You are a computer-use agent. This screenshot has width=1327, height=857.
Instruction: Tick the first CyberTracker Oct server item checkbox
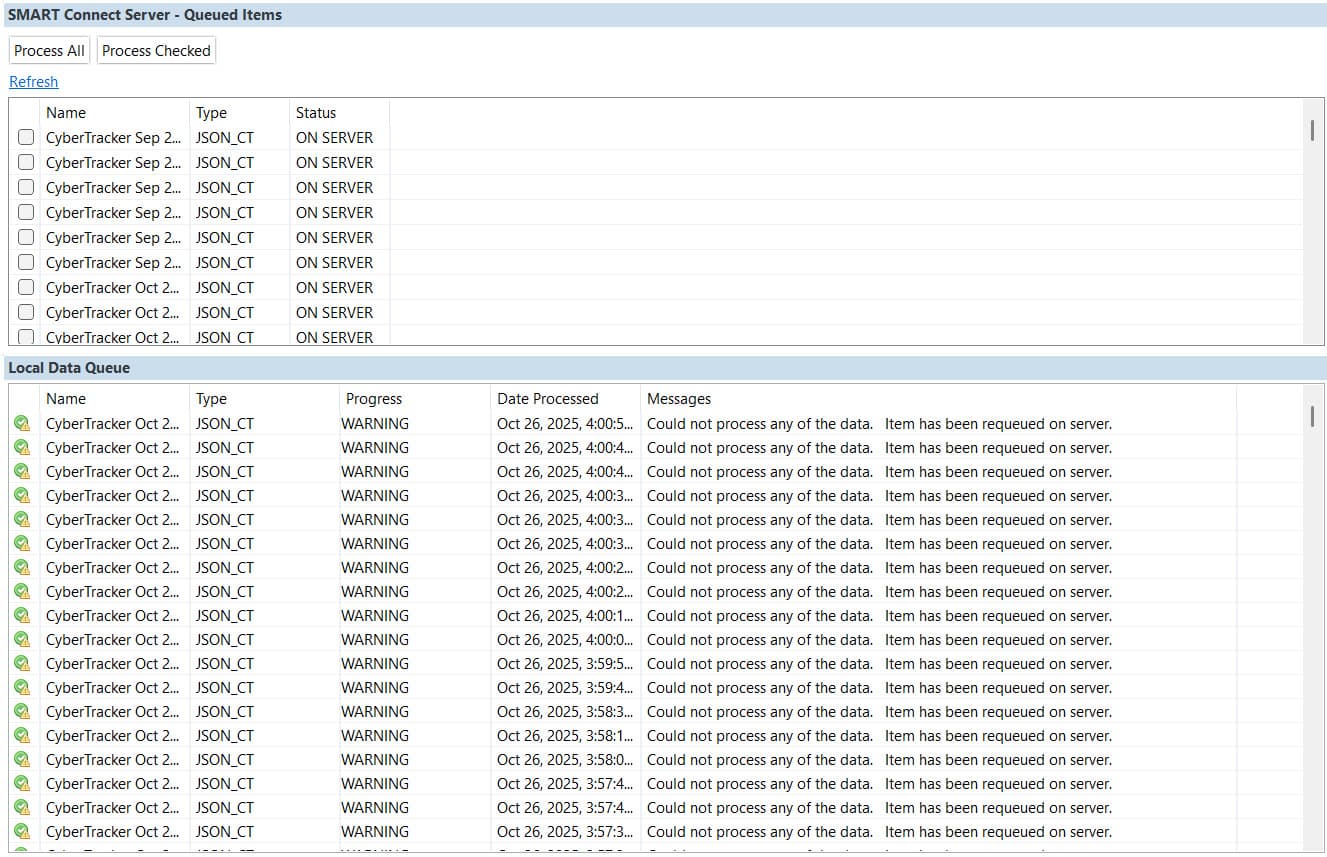pyautogui.click(x=26, y=288)
